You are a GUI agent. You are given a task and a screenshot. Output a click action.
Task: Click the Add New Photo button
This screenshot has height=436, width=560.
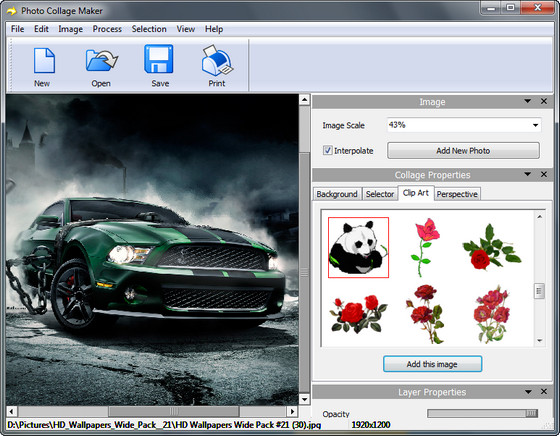pyautogui.click(x=463, y=151)
